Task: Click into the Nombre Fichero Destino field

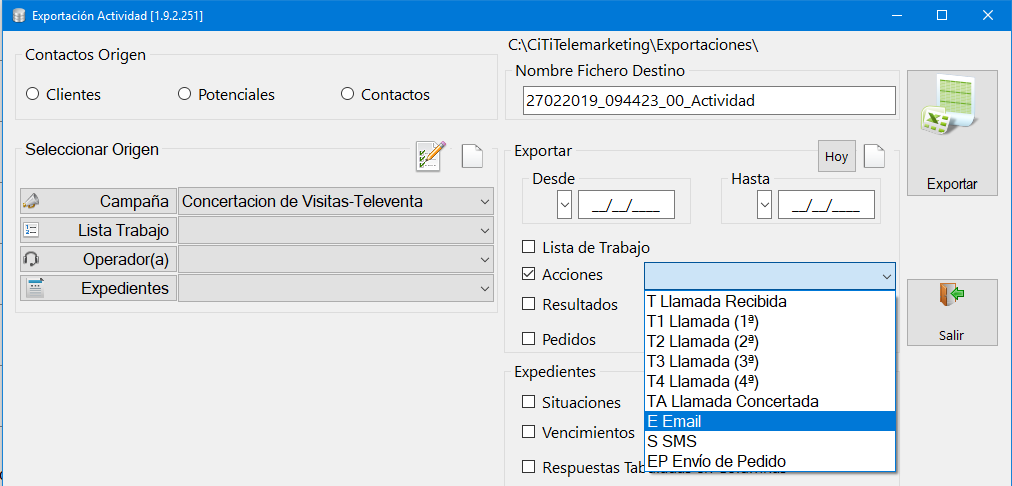Action: [709, 101]
